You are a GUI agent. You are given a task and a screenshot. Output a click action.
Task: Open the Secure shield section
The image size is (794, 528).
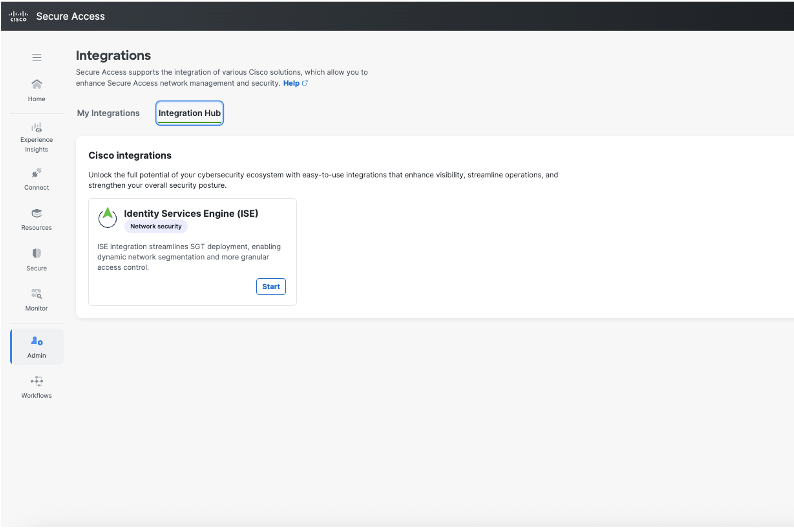(36, 260)
